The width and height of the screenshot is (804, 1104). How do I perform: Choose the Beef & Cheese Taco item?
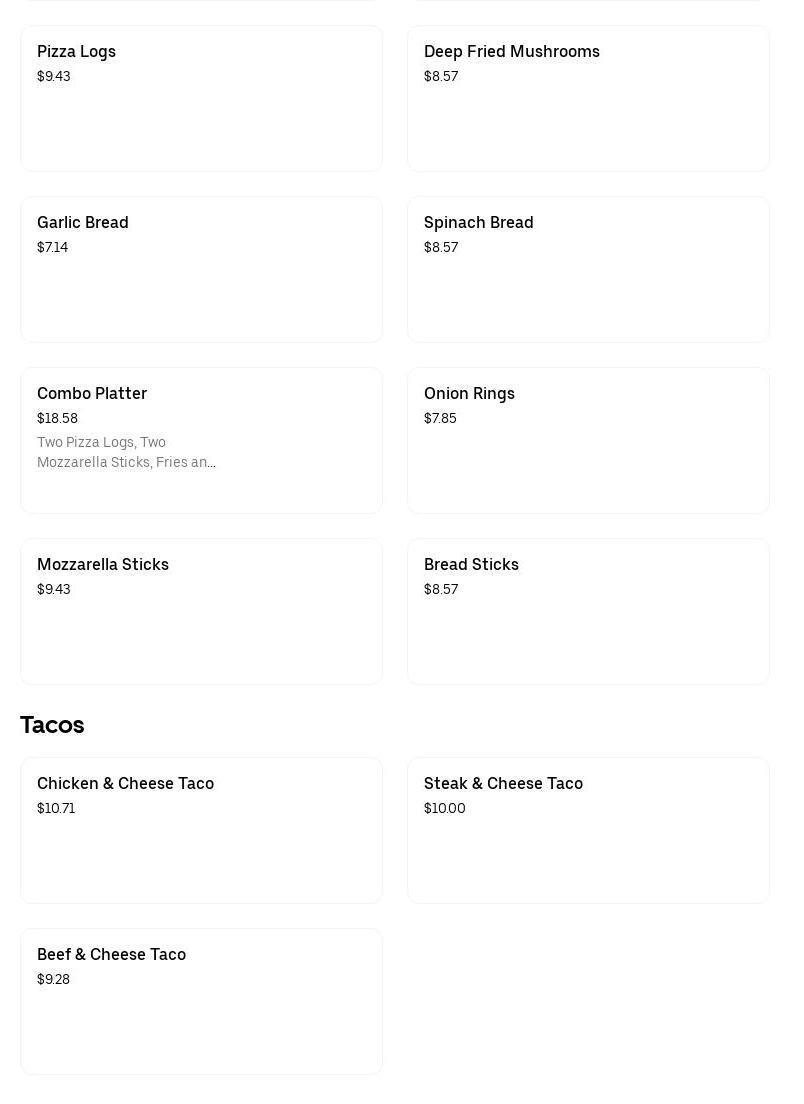(x=201, y=1001)
